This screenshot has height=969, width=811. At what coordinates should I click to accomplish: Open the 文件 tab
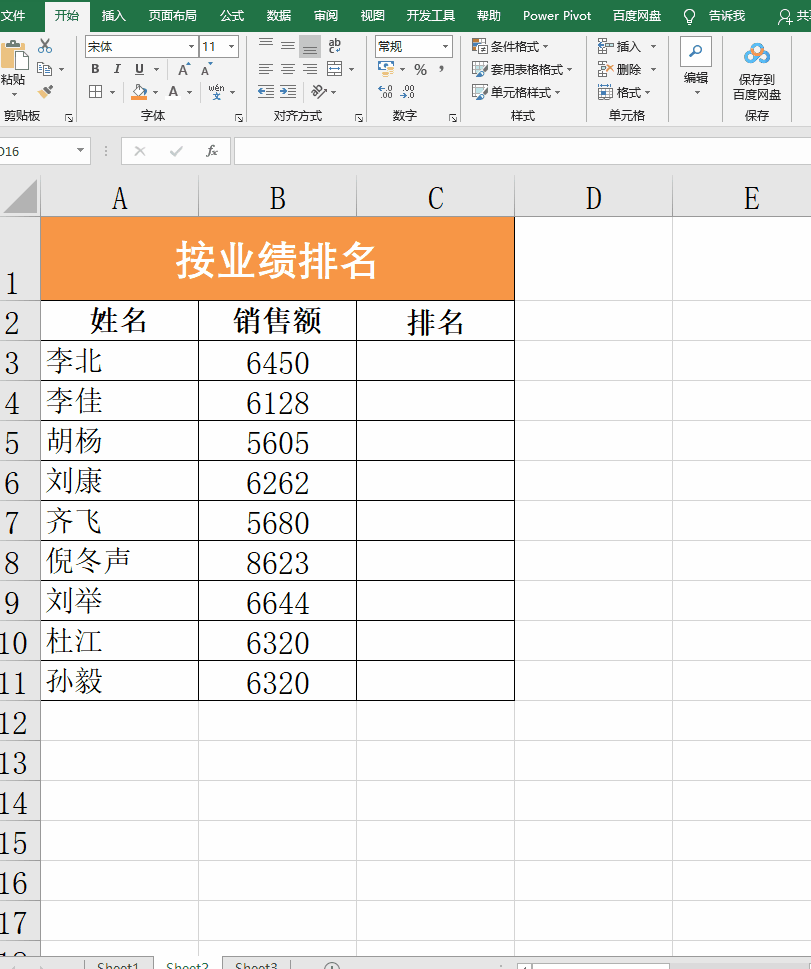point(14,15)
